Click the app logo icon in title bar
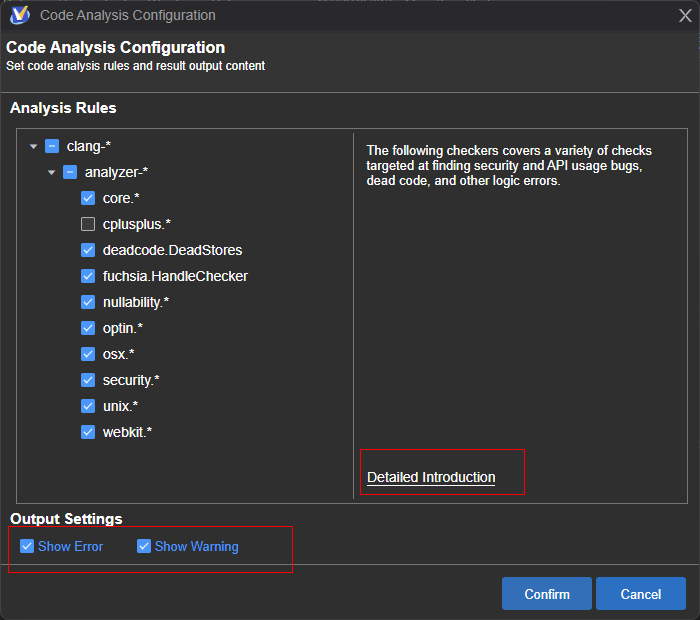The height and width of the screenshot is (620, 700). pyautogui.click(x=19, y=15)
